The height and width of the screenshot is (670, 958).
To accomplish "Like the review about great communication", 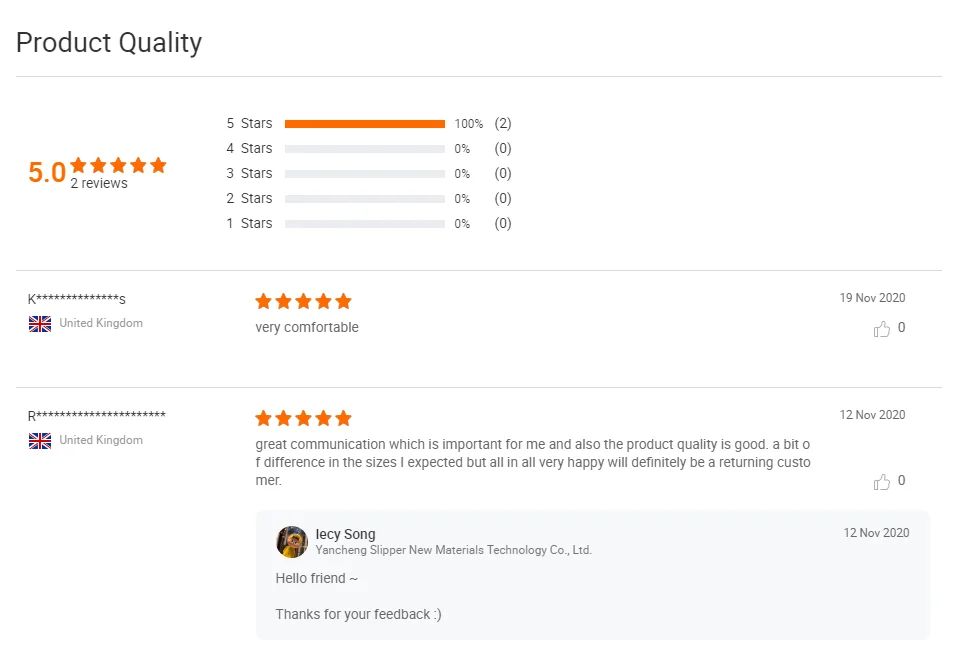I will (x=882, y=482).
